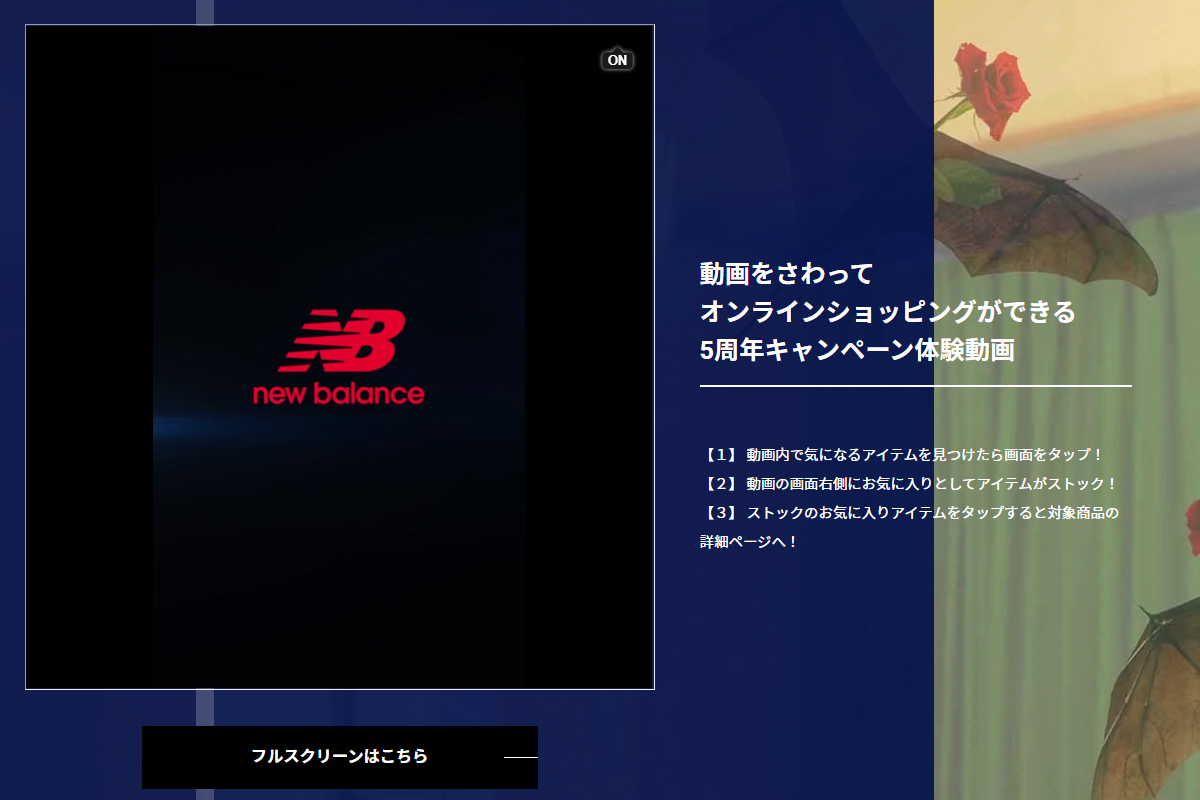Select the text 5周年キャンペーン体験動画
Screen dimensions: 1200x800
pos(857,351)
